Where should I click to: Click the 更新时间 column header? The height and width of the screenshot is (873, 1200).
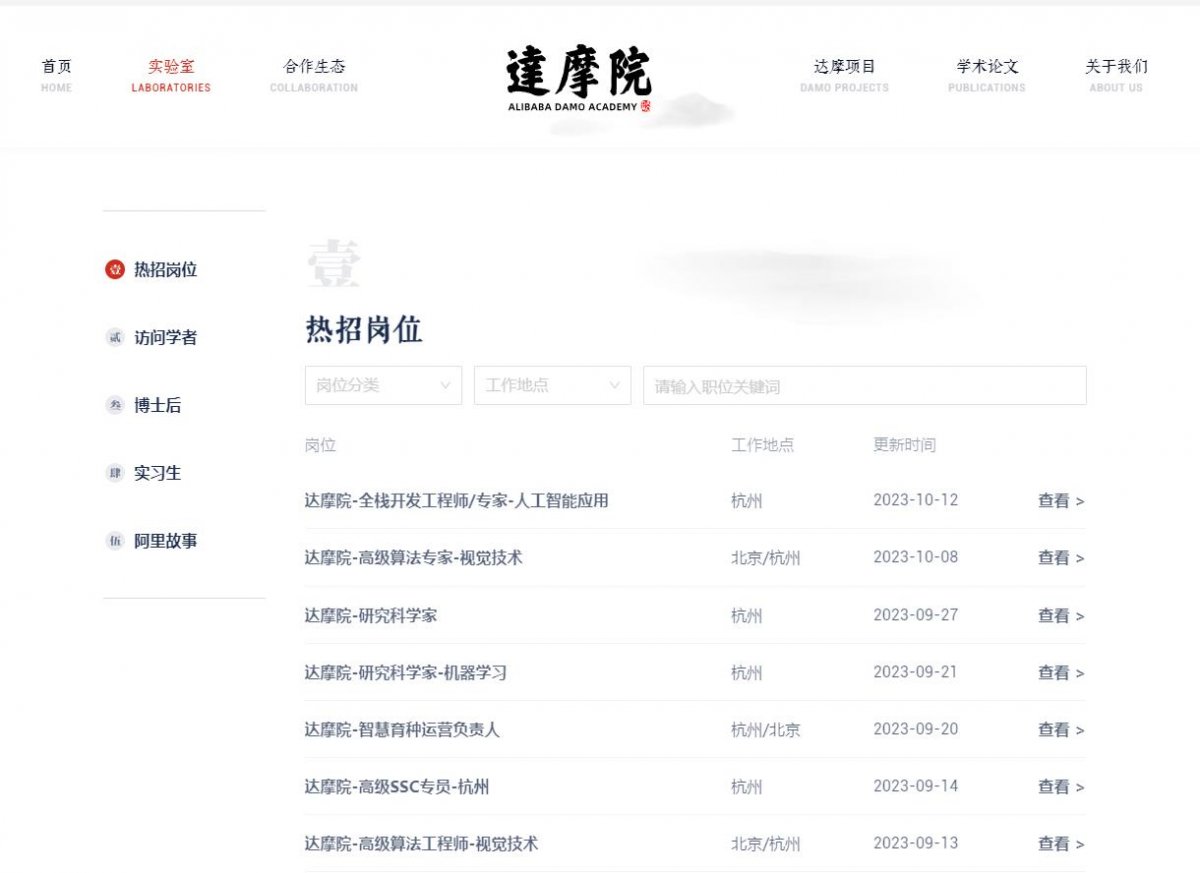pyautogui.click(x=905, y=445)
